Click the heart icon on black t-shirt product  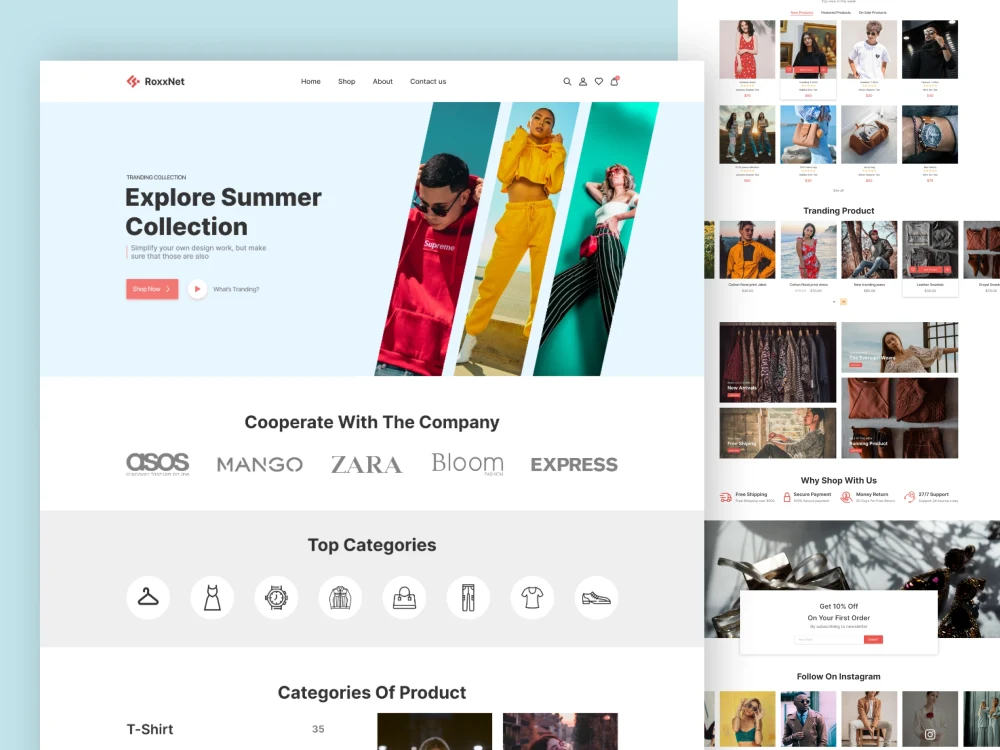point(789,70)
